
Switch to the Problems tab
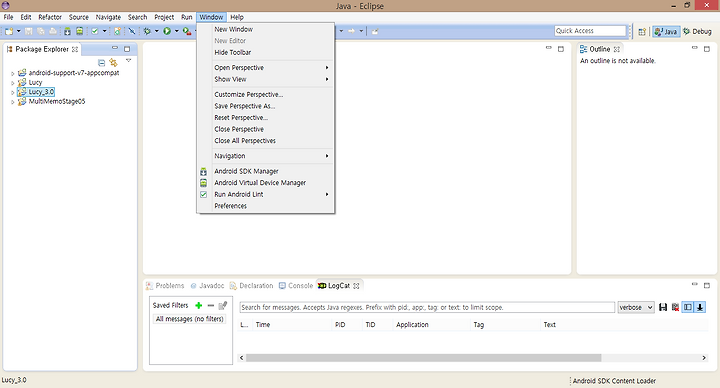165,286
